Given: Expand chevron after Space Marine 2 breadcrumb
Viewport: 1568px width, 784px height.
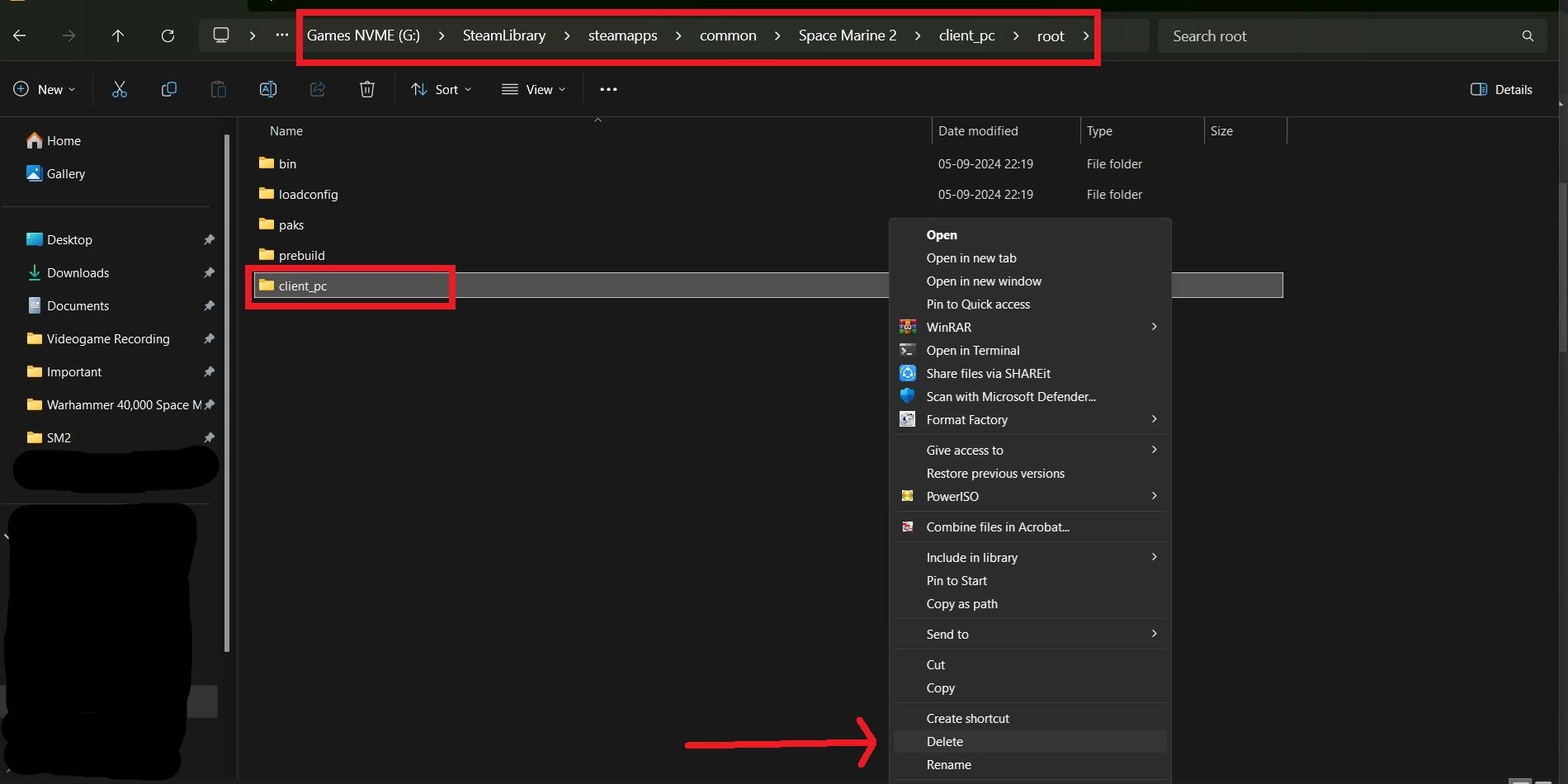Looking at the screenshot, I should 918,35.
